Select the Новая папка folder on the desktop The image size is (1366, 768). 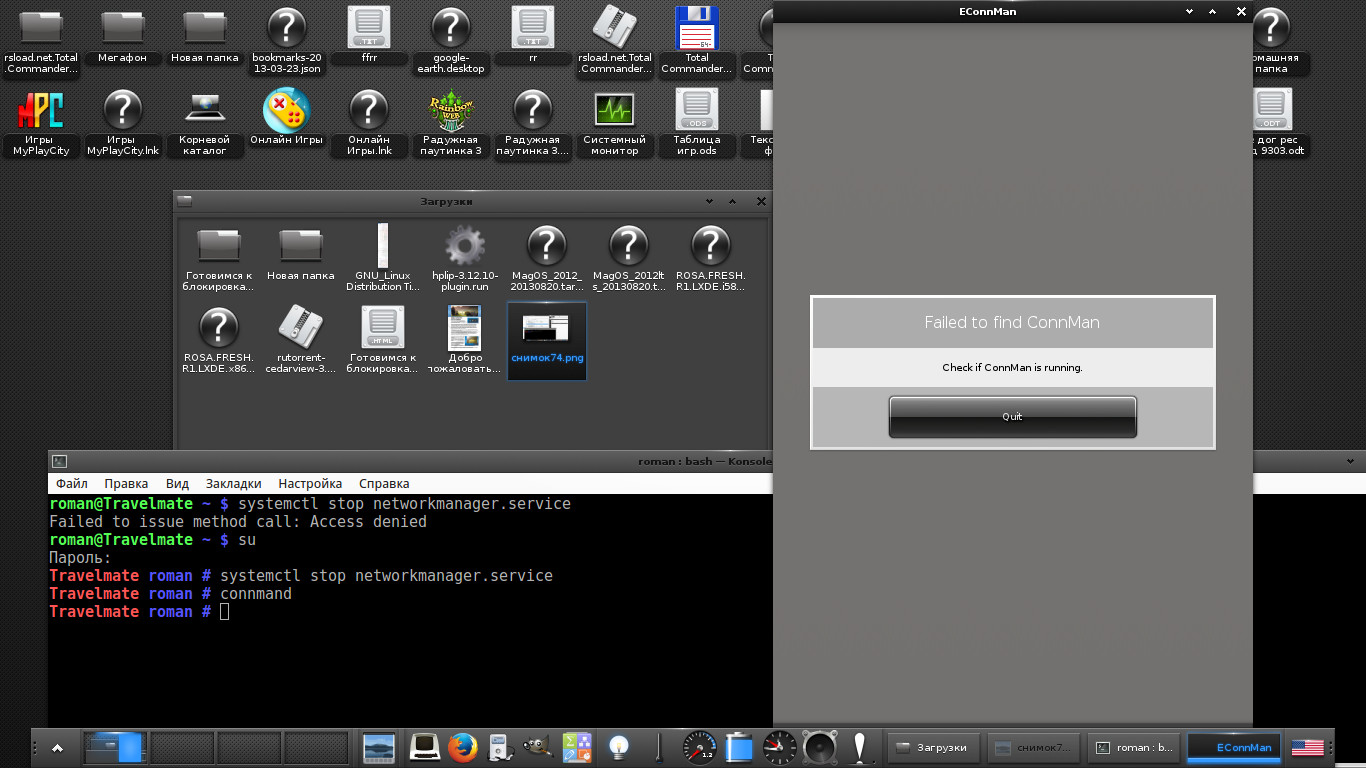[x=205, y=37]
